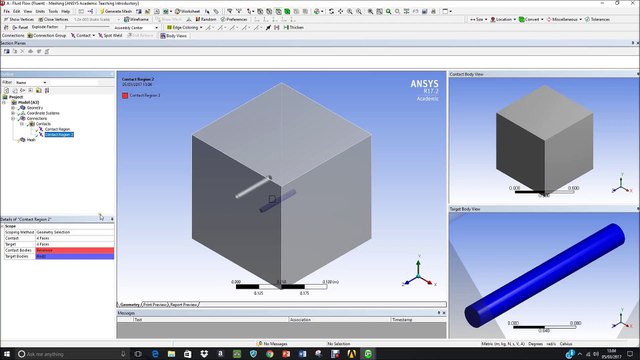The height and width of the screenshot is (360, 640).
Task: Click the Scoping Method value field
Action: [75, 232]
